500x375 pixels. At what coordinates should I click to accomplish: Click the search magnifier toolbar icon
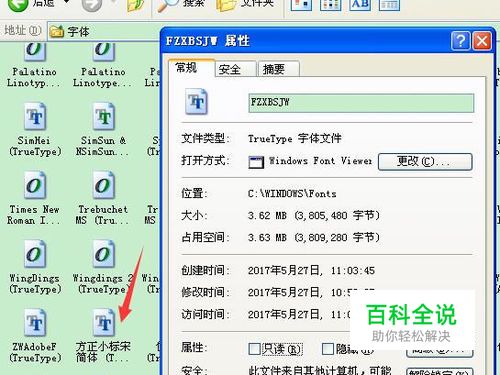click(x=167, y=5)
